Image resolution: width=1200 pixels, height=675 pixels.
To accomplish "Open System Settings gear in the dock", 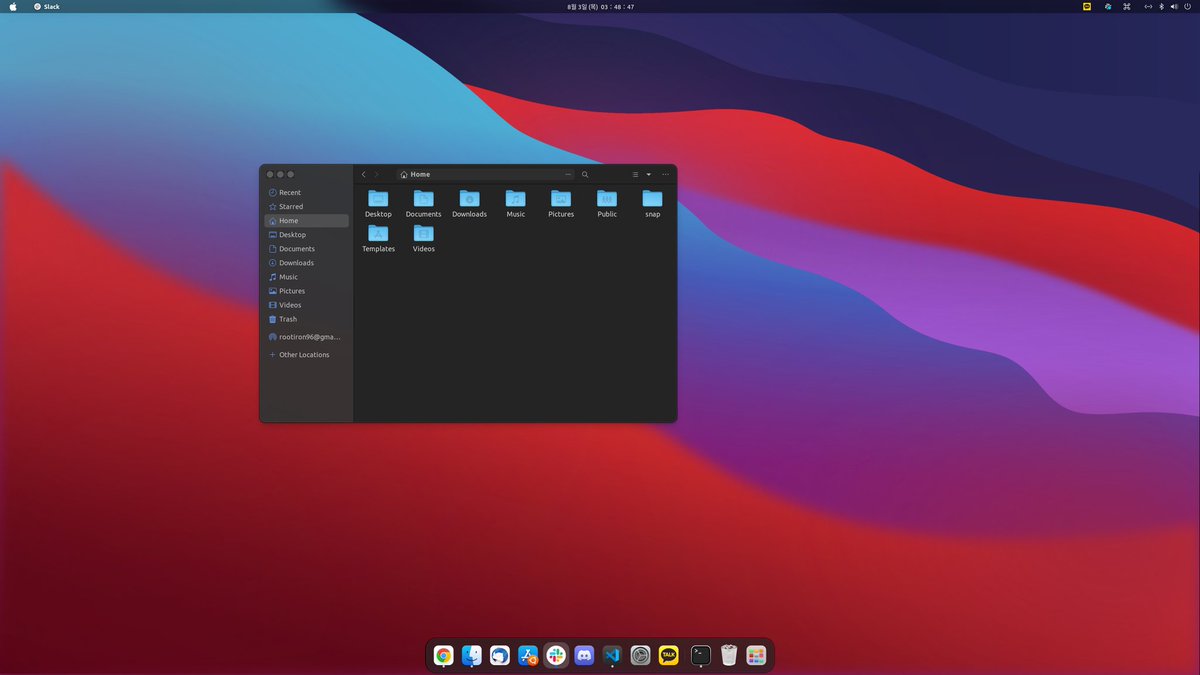I will (x=641, y=656).
